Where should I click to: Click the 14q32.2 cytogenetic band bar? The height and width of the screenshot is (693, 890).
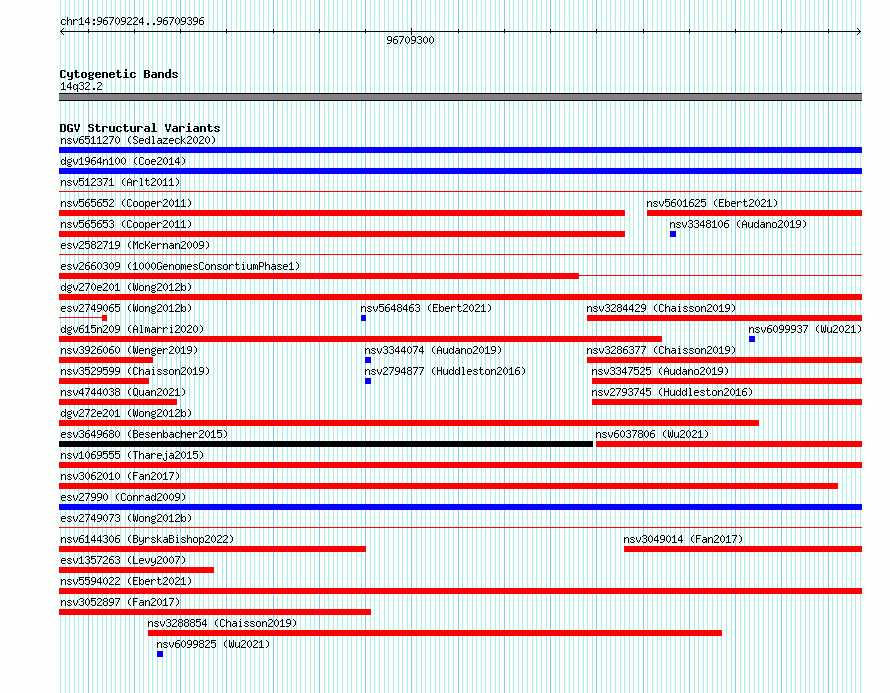[x=460, y=97]
